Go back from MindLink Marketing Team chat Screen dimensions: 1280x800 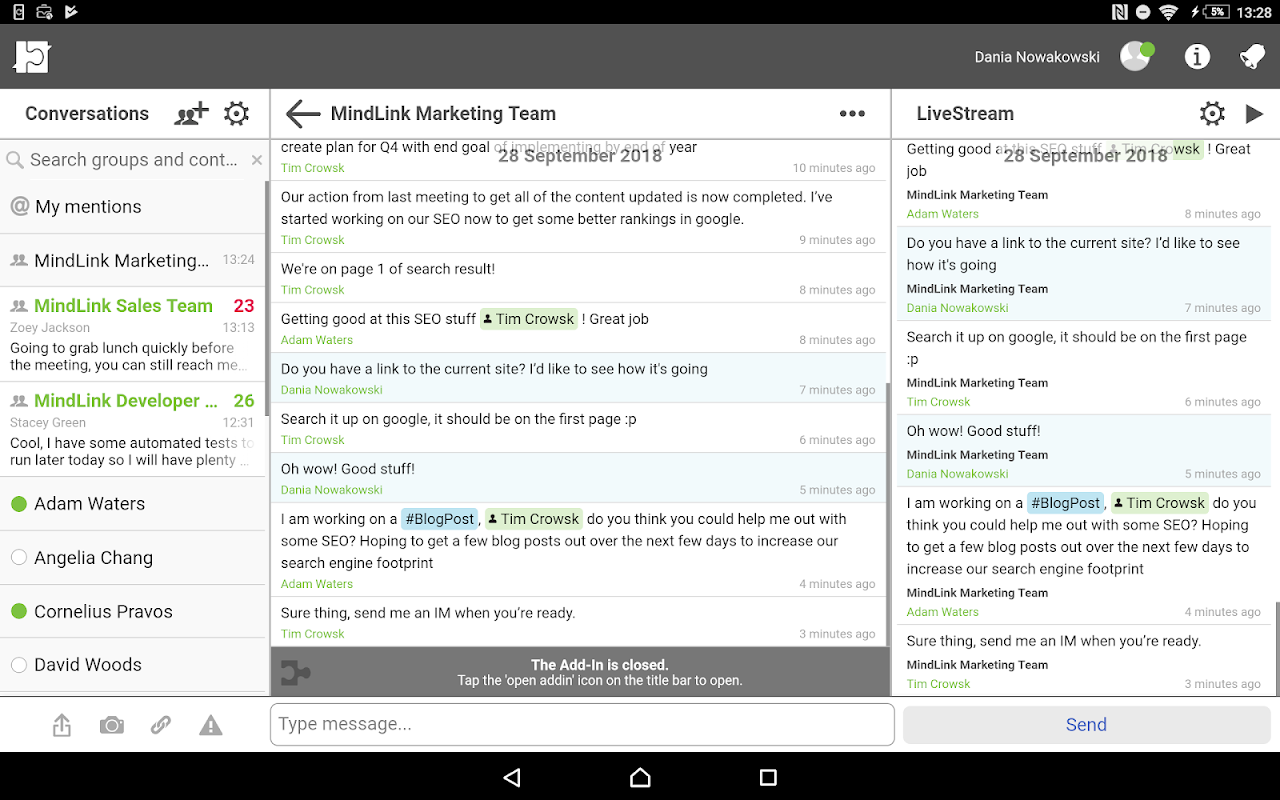point(303,114)
